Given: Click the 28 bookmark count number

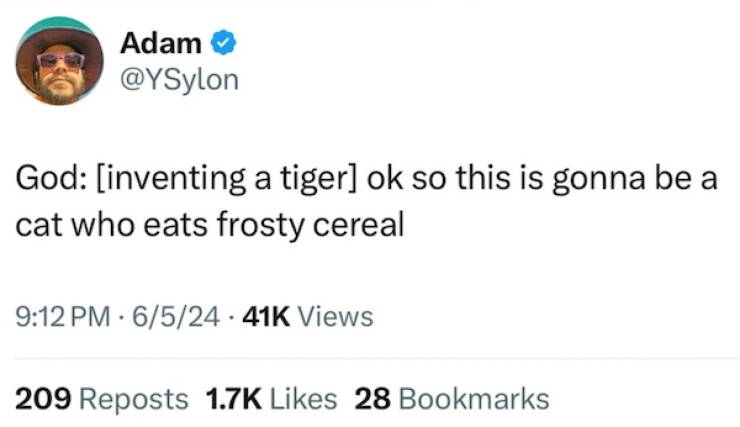Looking at the screenshot, I should (x=372, y=399).
